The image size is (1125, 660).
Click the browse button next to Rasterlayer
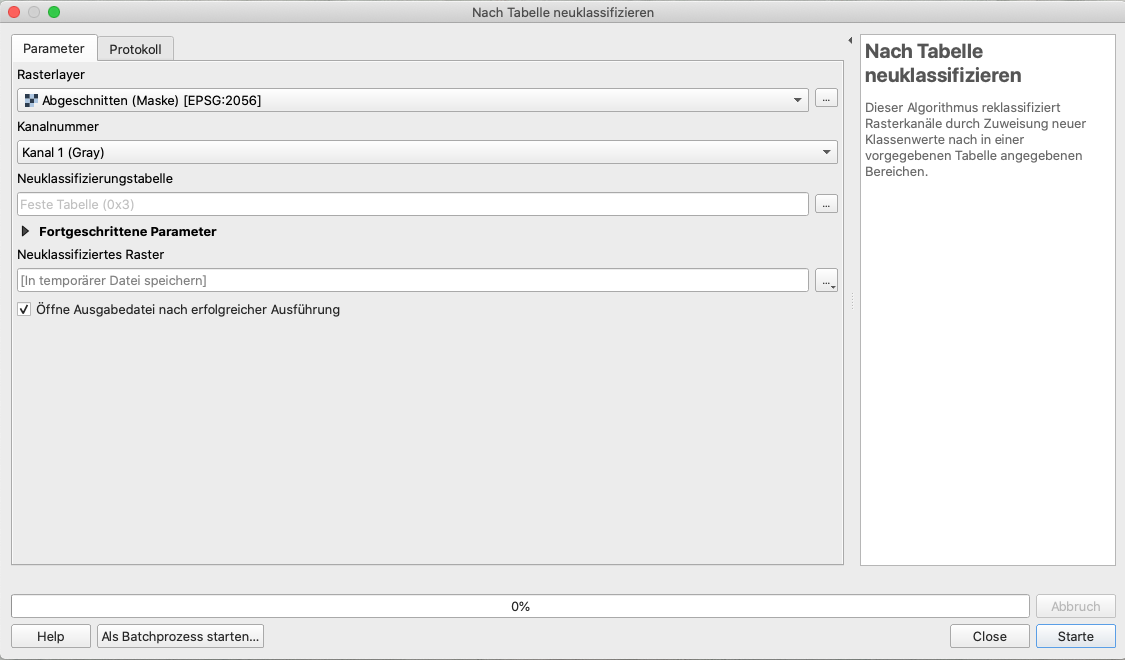coord(826,99)
